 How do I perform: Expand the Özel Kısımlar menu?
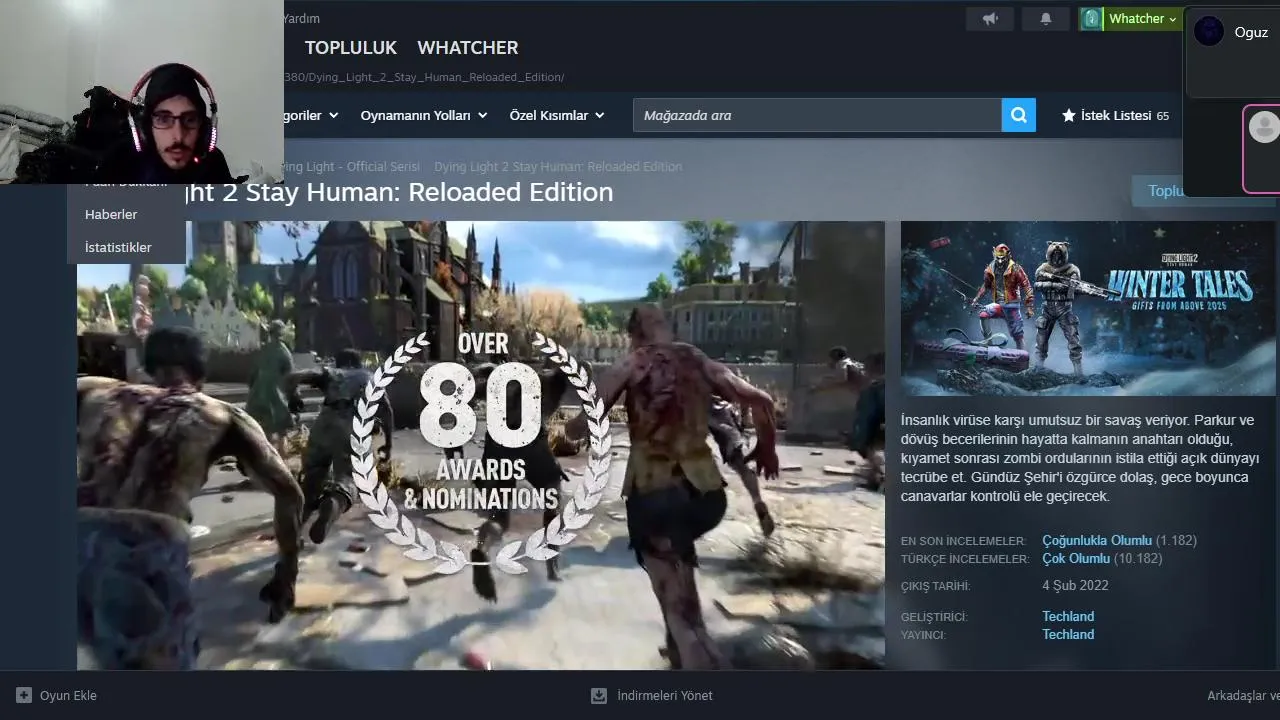point(557,115)
